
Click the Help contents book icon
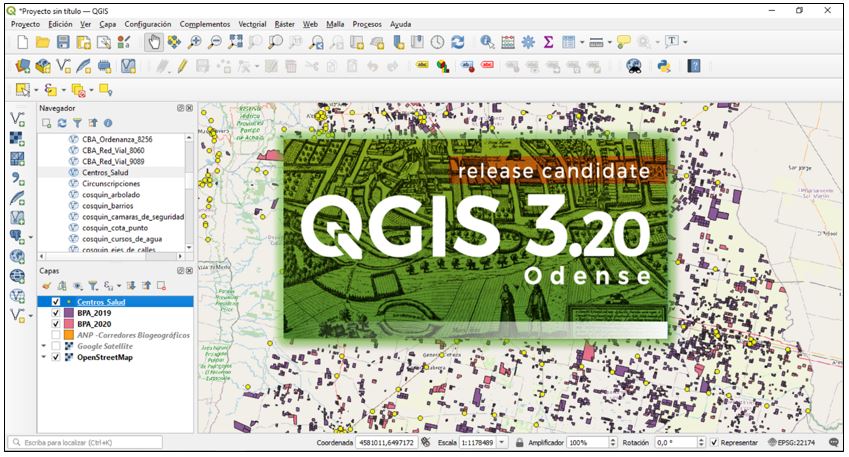tap(694, 66)
